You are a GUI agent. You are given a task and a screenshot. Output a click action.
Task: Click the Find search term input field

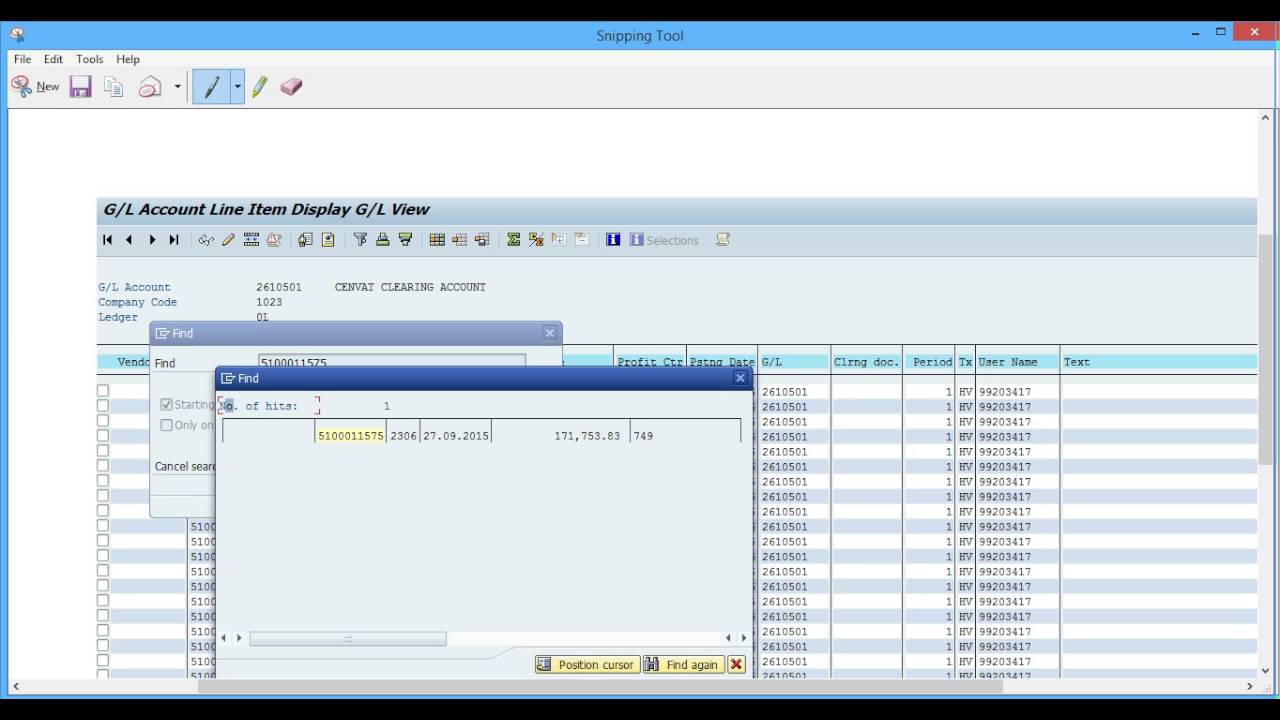[392, 362]
